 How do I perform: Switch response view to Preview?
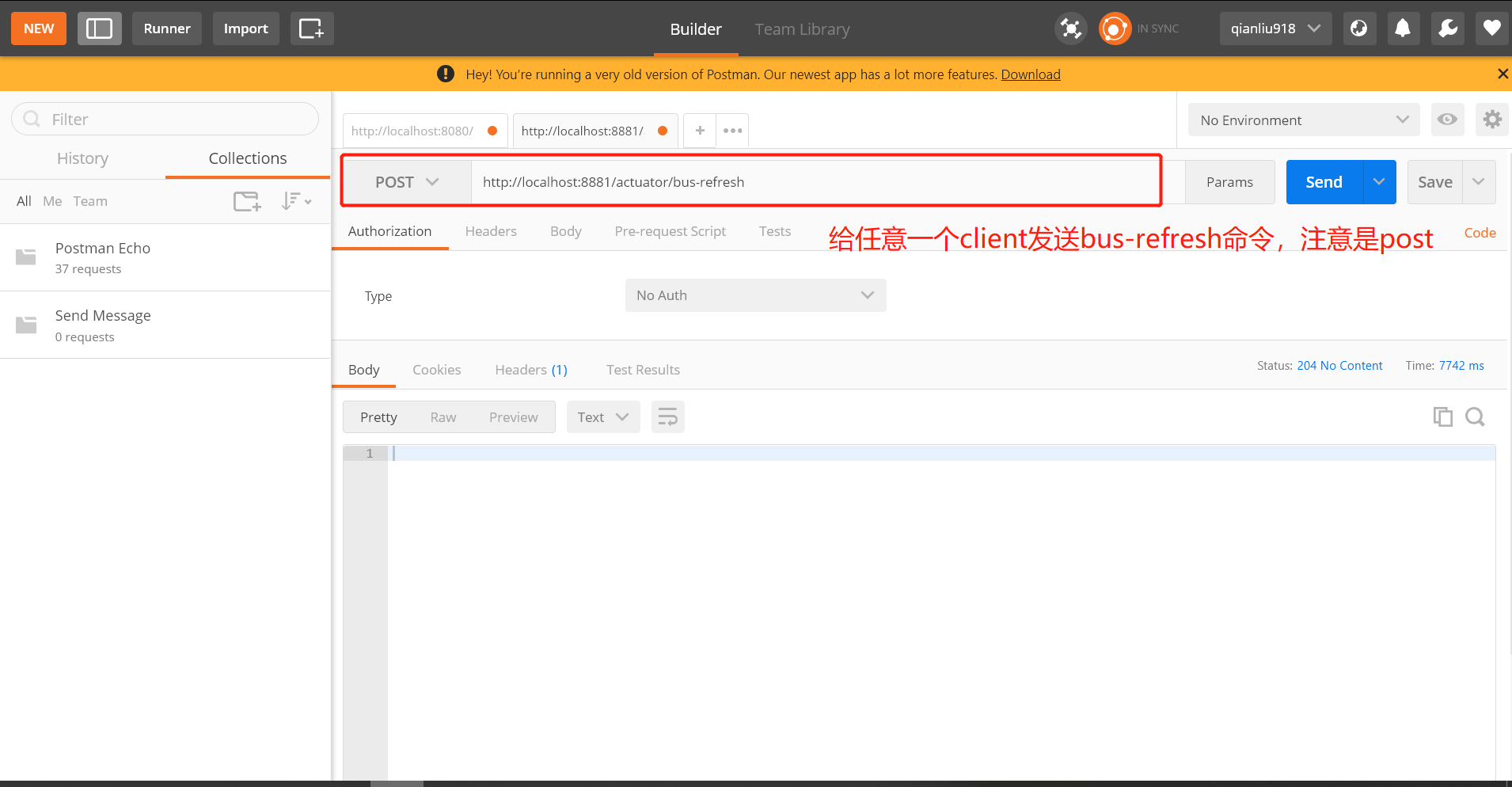click(513, 417)
